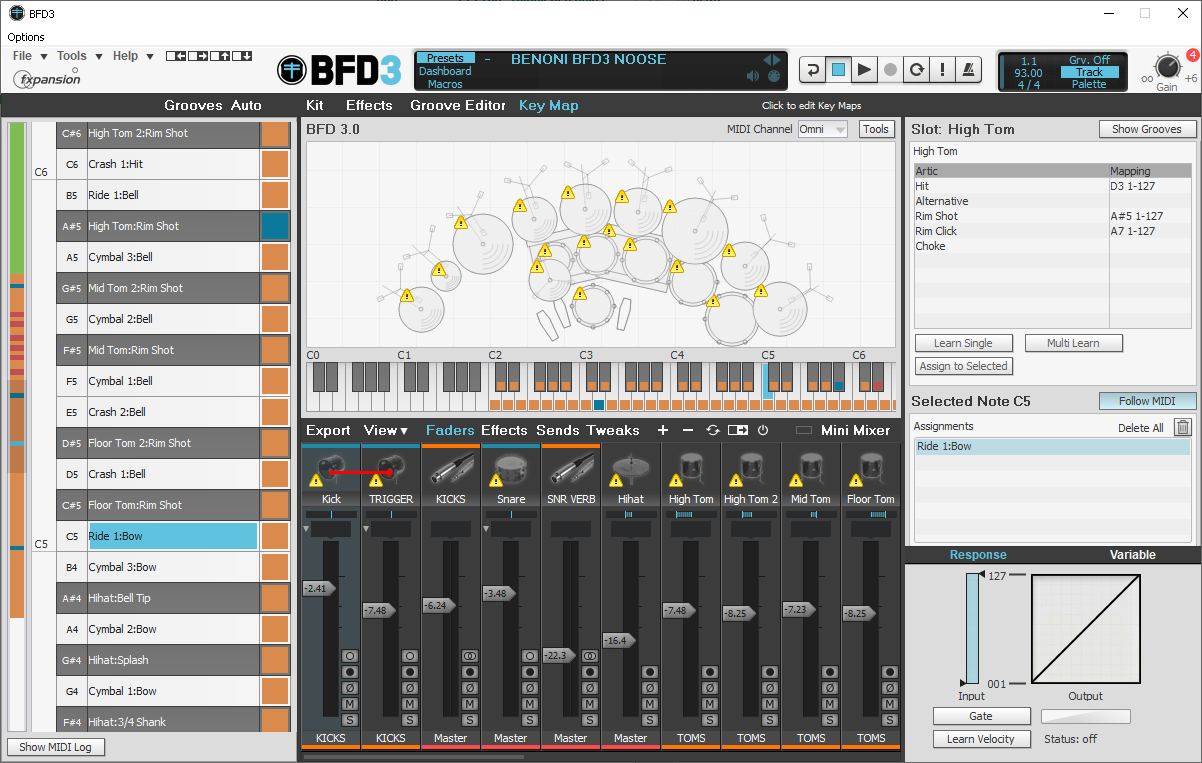Click the mixer power icon
Screen dimensions: 1202x763
click(762, 430)
